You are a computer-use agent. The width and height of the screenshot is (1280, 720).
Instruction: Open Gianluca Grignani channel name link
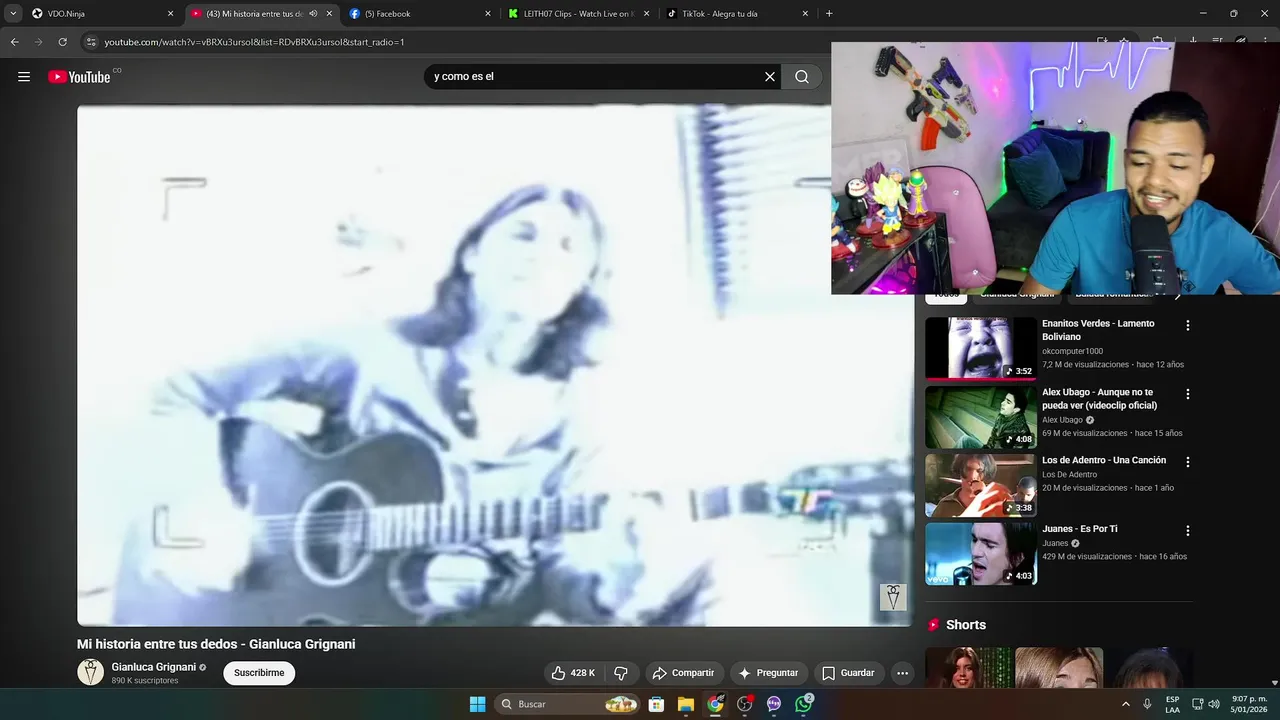point(154,667)
